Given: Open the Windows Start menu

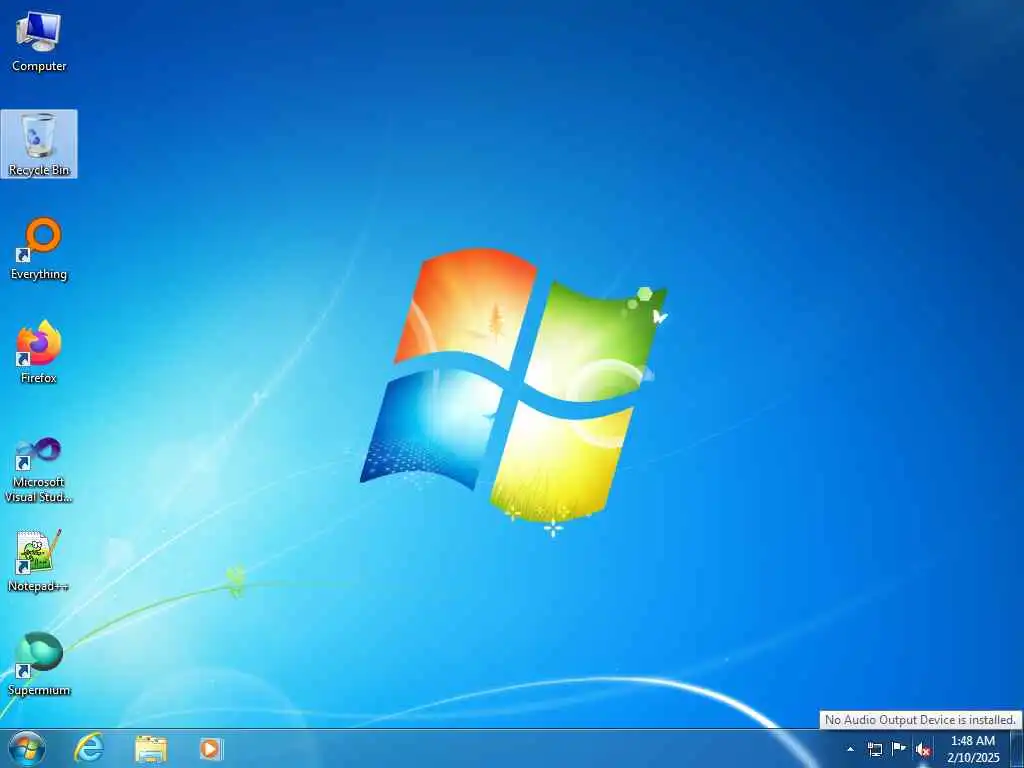Looking at the screenshot, I should [x=27, y=748].
